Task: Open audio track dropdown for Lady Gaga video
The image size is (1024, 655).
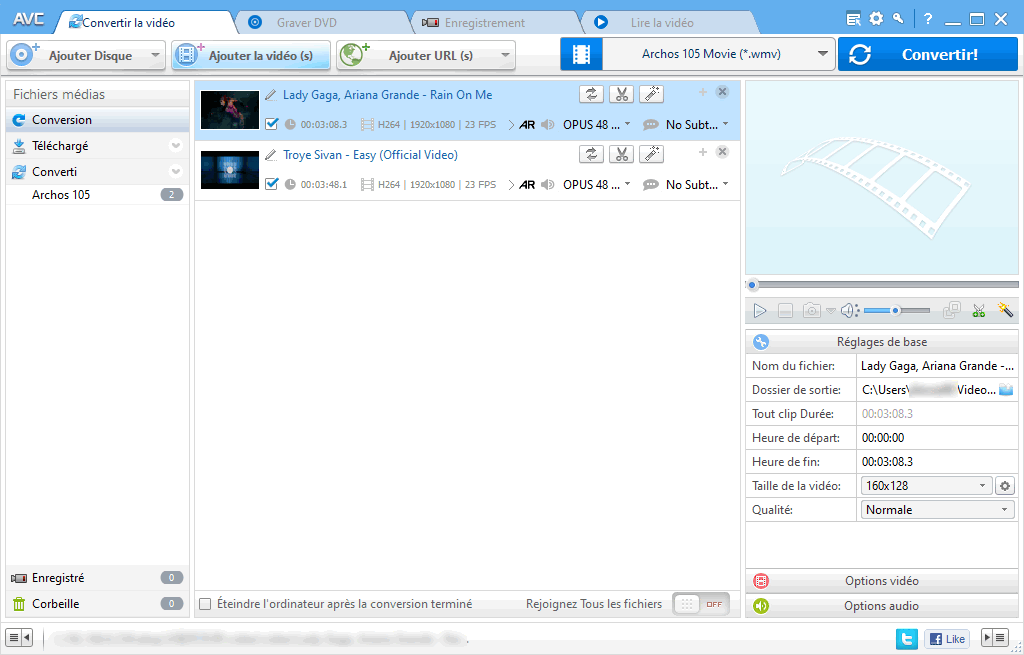Action: pyautogui.click(x=628, y=123)
